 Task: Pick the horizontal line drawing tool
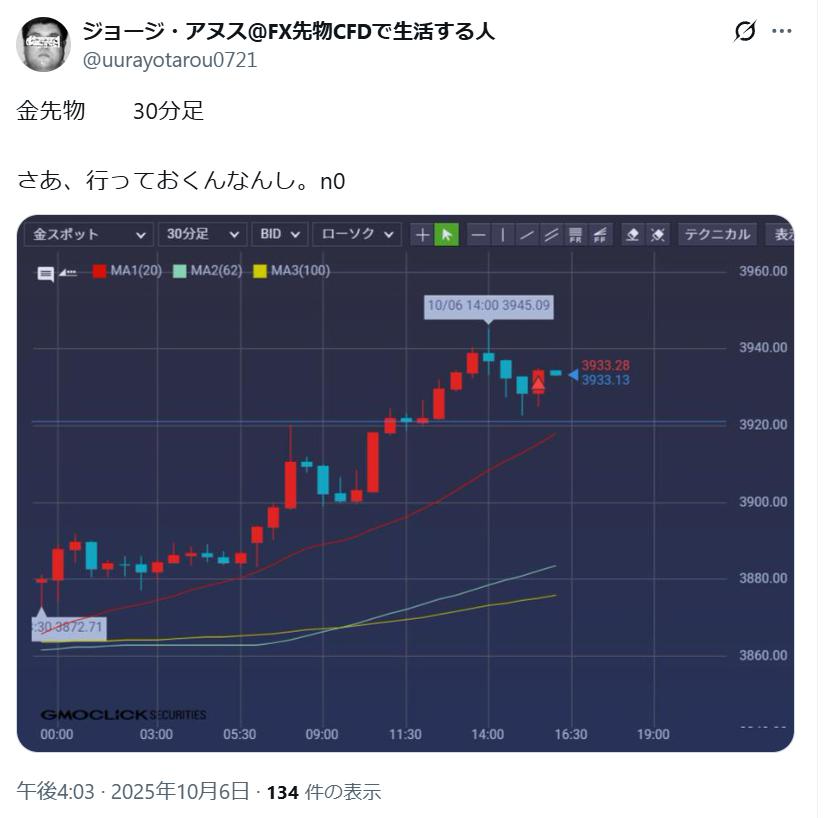point(479,235)
